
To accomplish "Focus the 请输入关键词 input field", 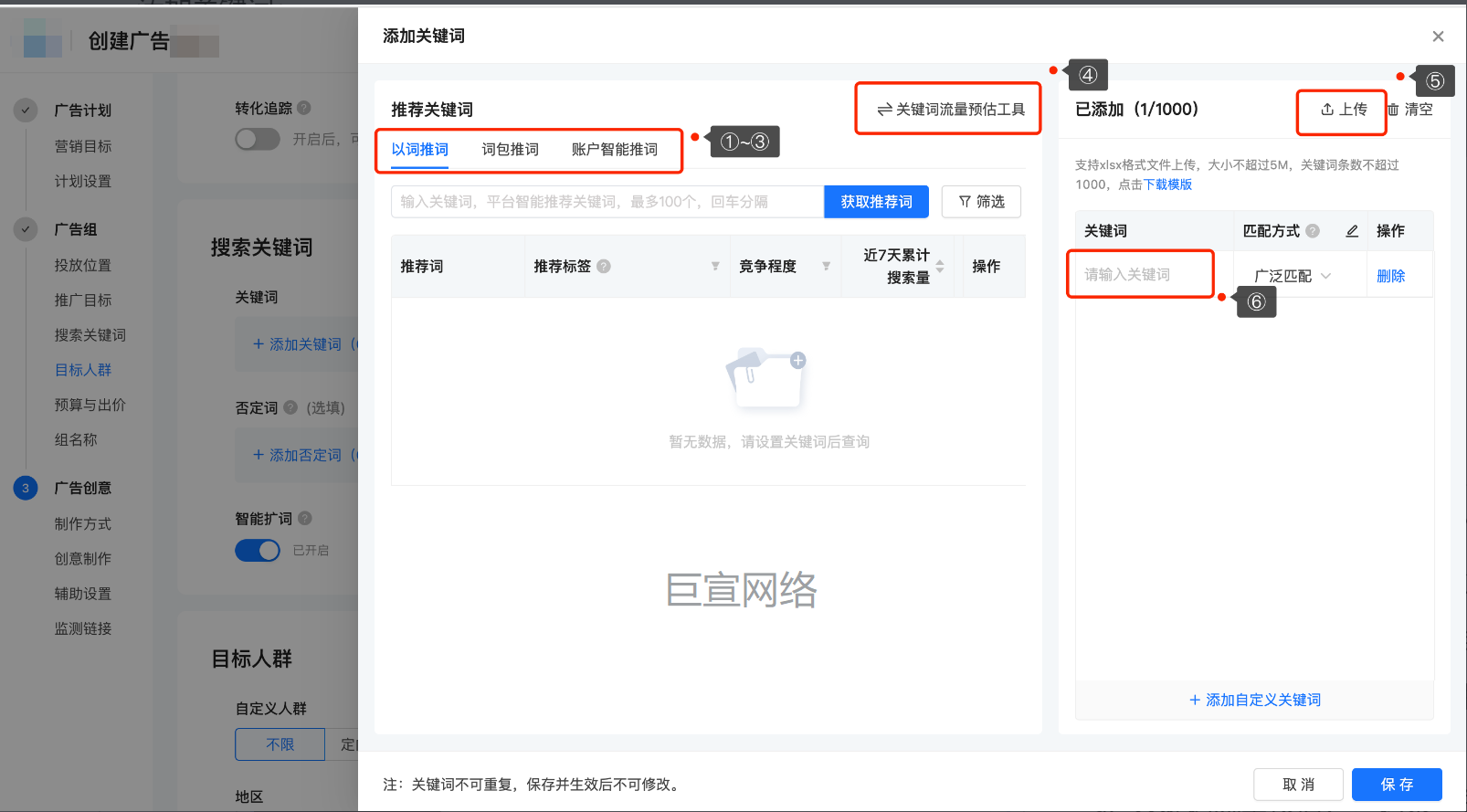I will [x=1141, y=275].
